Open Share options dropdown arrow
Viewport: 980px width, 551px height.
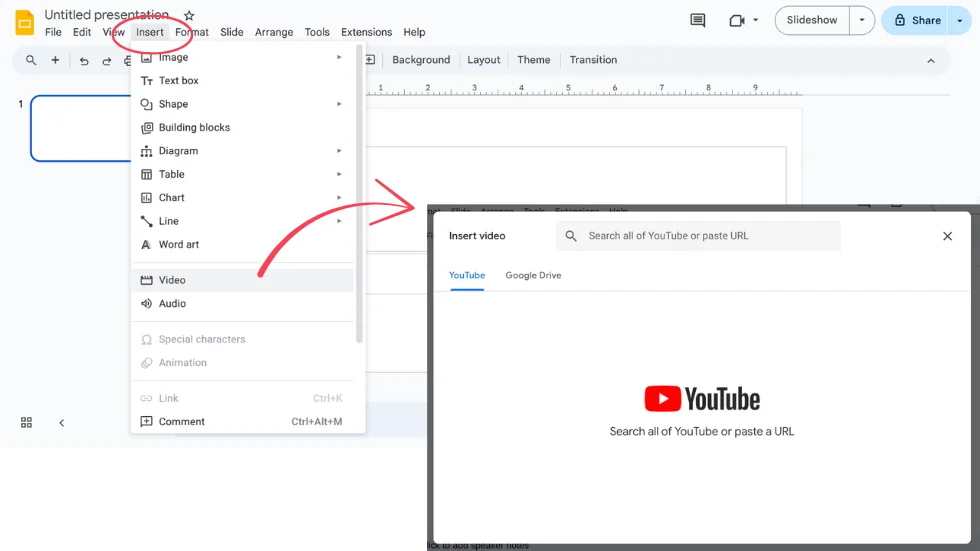pyautogui.click(x=960, y=20)
